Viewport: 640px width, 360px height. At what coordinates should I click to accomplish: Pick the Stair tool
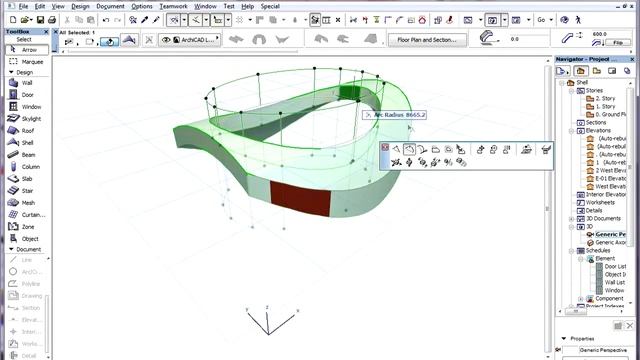(27, 191)
